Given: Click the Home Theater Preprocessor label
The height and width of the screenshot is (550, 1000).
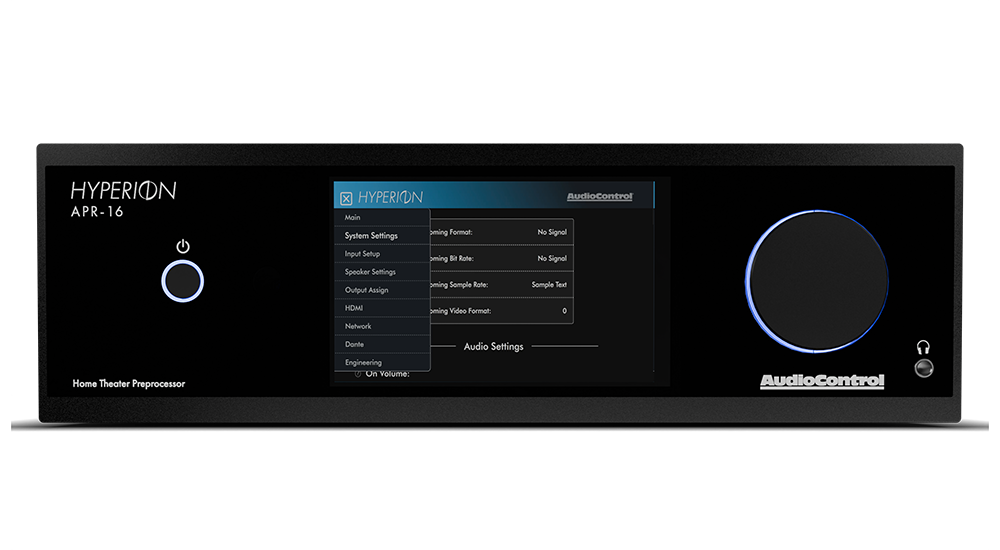Looking at the screenshot, I should 129,383.
